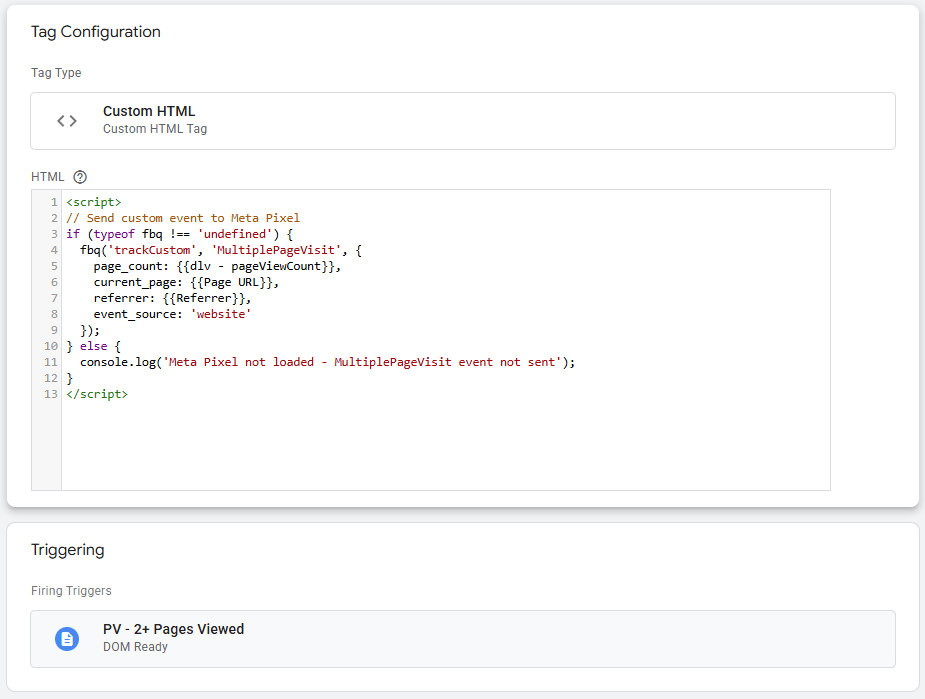Click the opening <script> tag on line 1
This screenshot has width=925, height=699.
[94, 202]
